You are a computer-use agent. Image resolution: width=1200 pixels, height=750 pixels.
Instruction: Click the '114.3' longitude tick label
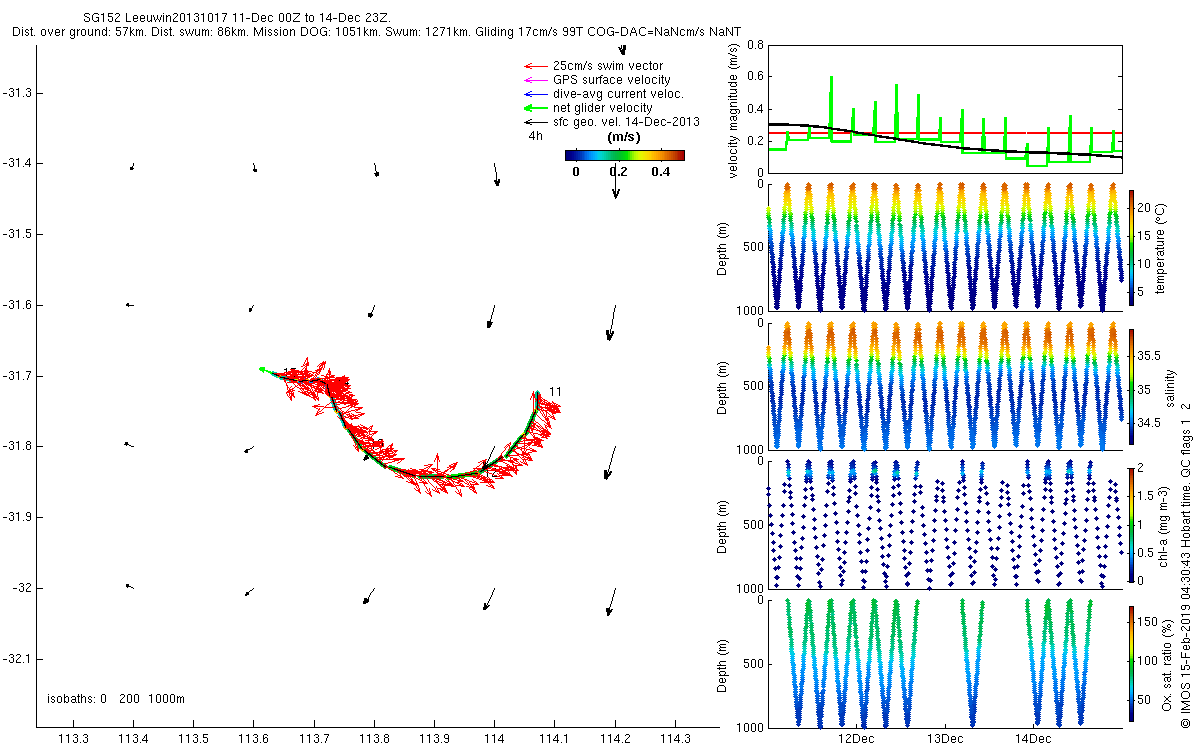[677, 739]
